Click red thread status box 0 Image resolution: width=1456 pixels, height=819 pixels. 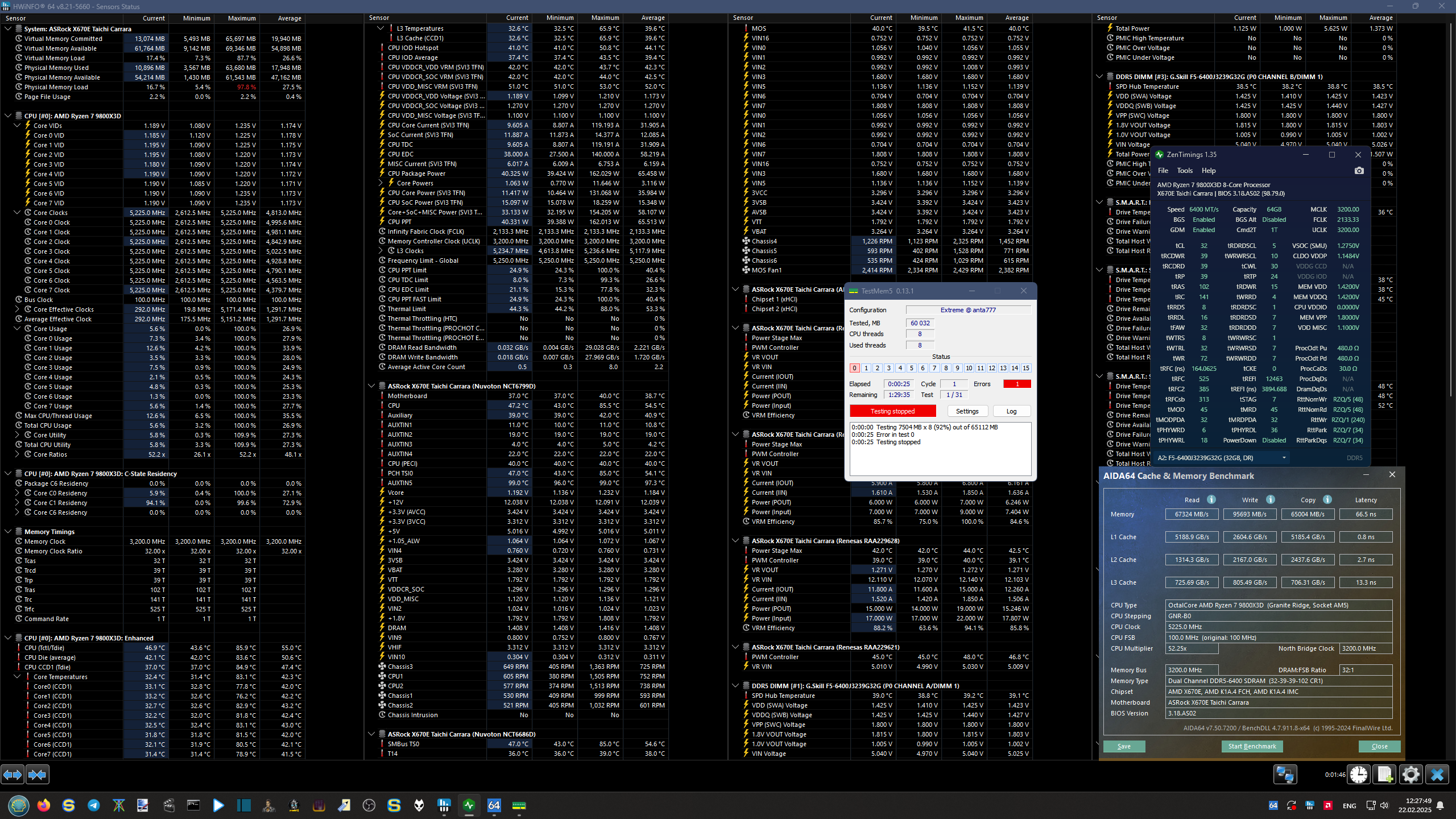coord(854,368)
